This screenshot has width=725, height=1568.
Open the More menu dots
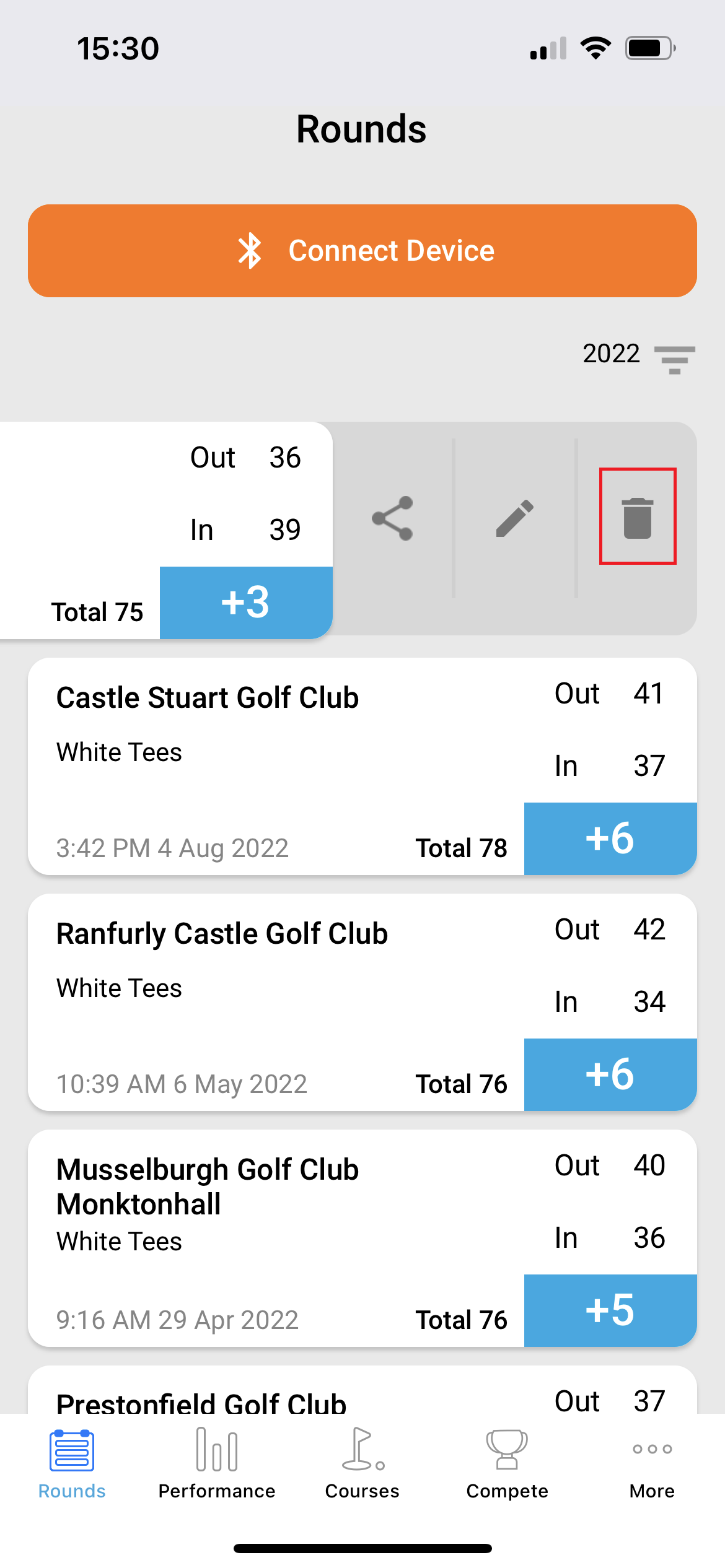click(652, 1463)
